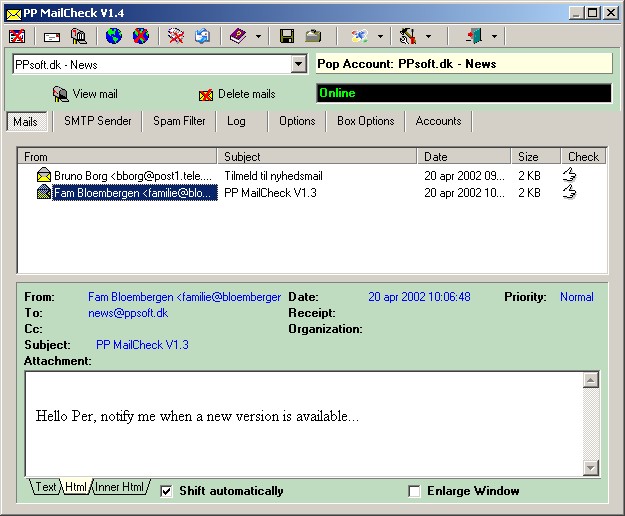Click the date value 20 apr 2002 10:06:48
This screenshot has width=625, height=516.
point(419,297)
